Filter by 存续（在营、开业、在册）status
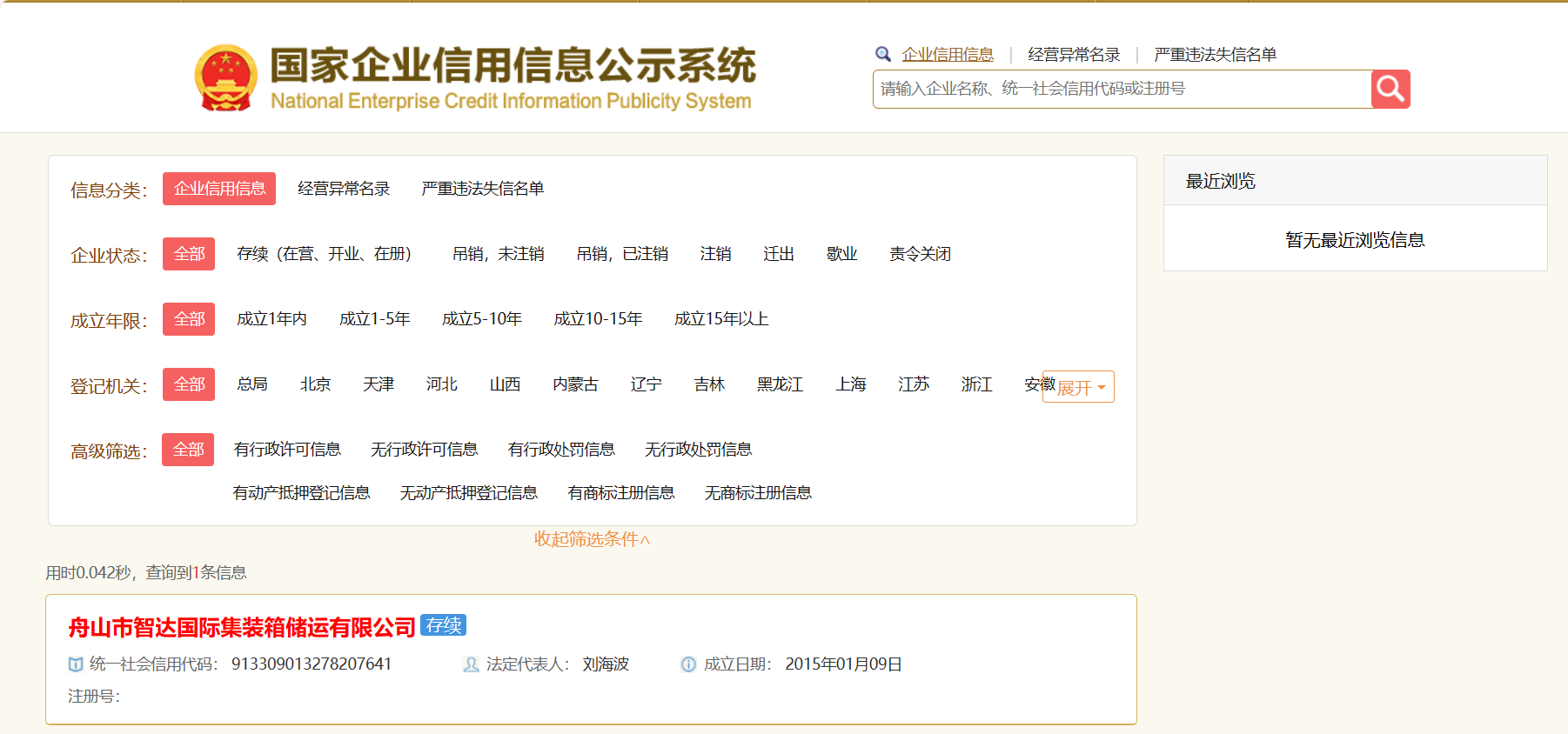The height and width of the screenshot is (734, 1568). [324, 254]
